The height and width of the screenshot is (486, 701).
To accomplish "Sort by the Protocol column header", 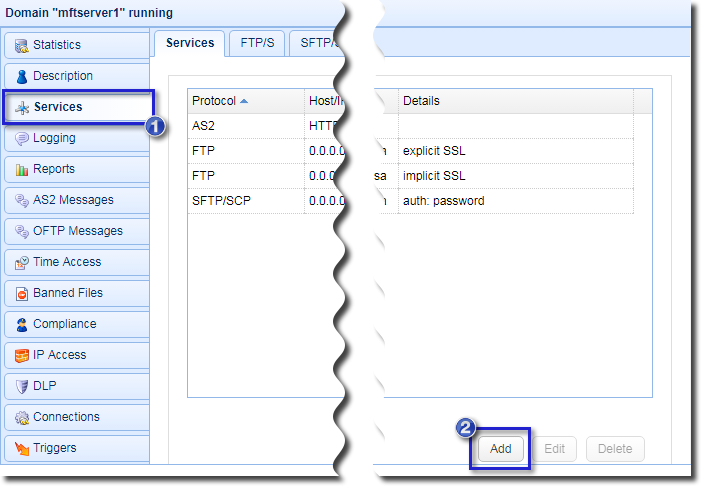I will (246, 101).
